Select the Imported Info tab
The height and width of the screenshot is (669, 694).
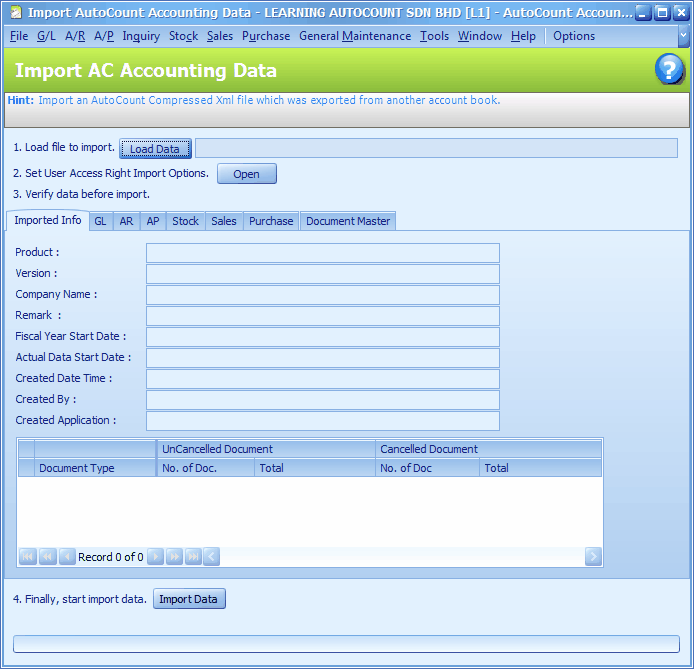48,220
